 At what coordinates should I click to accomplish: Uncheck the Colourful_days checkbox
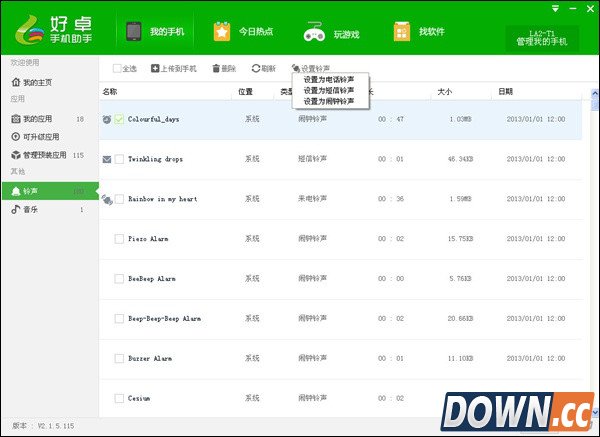coord(119,119)
